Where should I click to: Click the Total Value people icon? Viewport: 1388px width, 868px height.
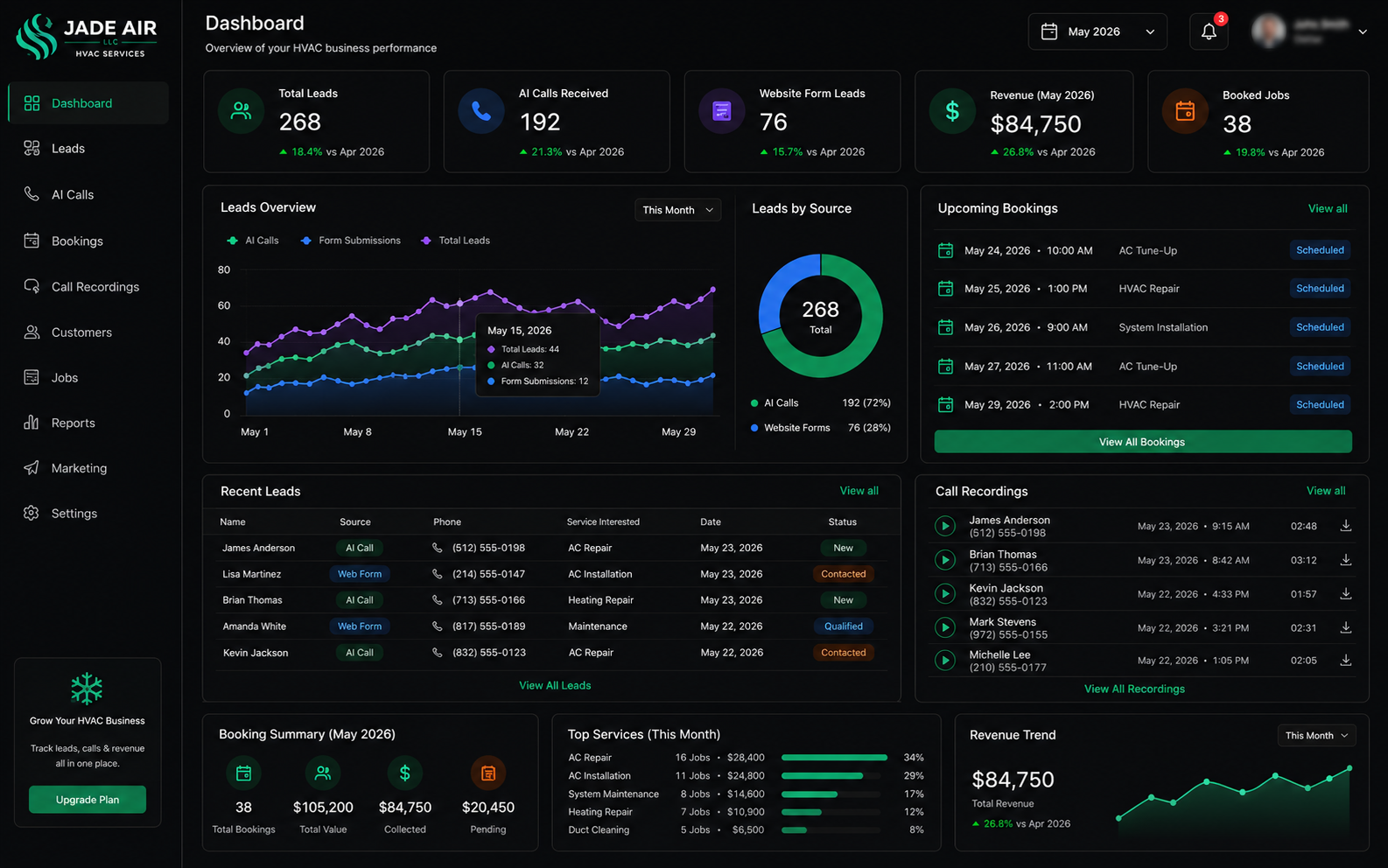coord(323,773)
